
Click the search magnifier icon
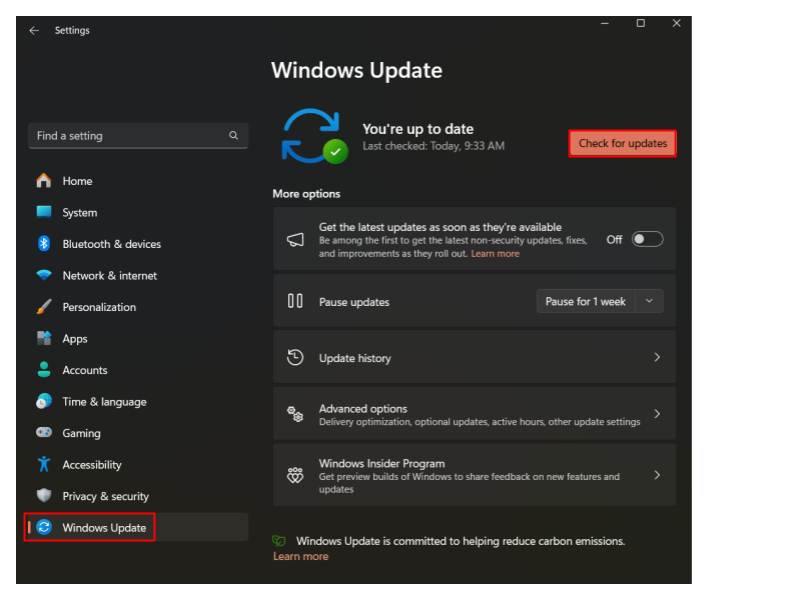[x=233, y=135]
